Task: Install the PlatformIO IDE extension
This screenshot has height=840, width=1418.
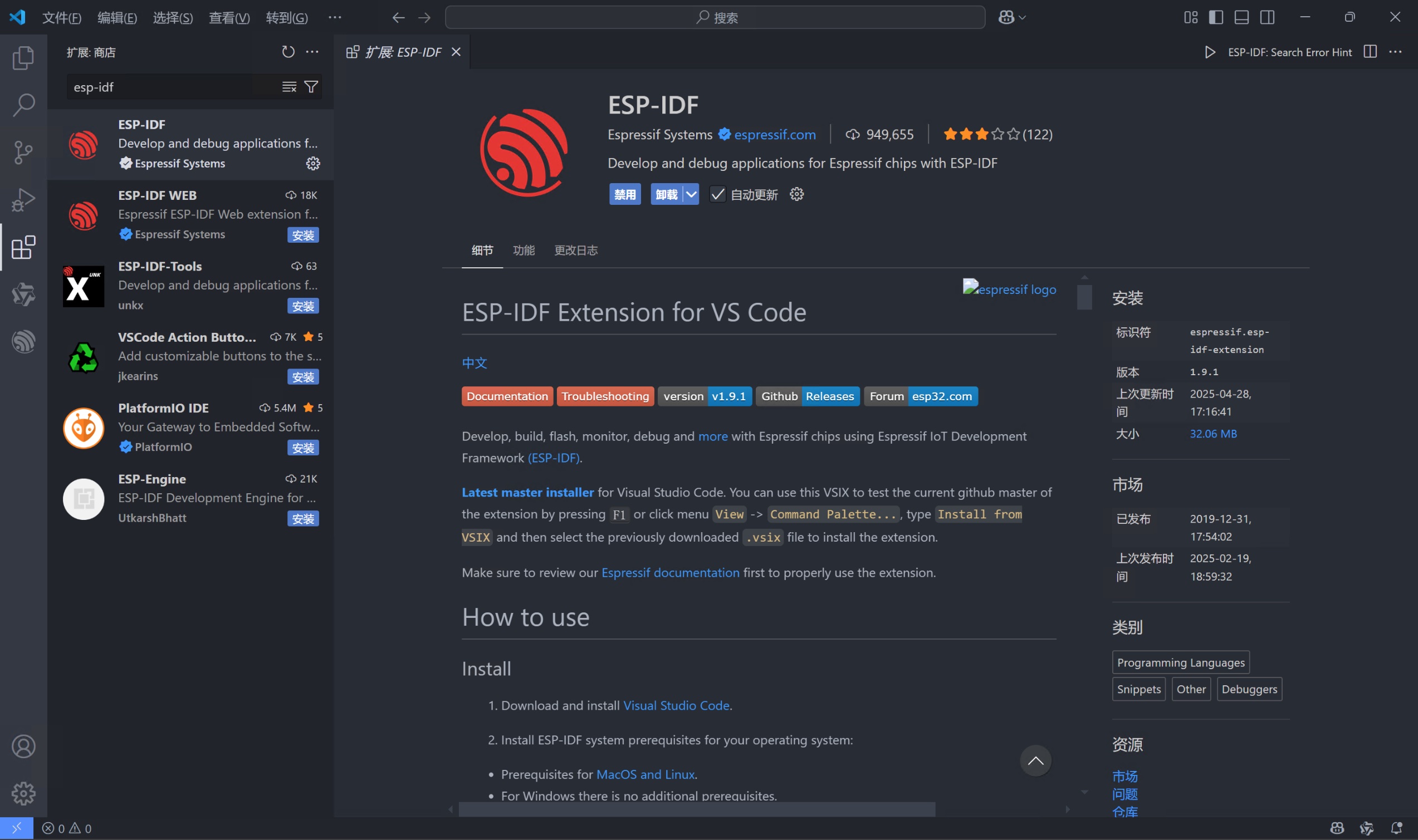Action: (x=303, y=448)
